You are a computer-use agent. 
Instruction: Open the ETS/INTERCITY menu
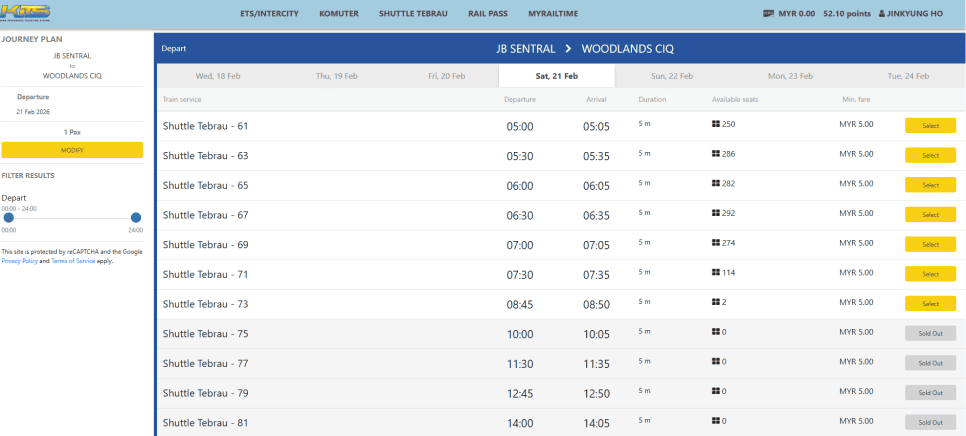269,14
